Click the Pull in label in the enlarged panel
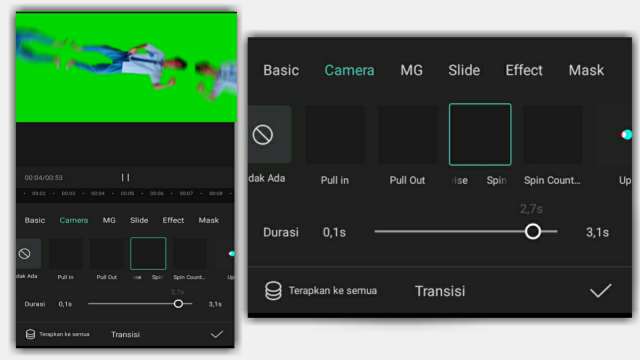The height and width of the screenshot is (360, 640). [x=335, y=180]
